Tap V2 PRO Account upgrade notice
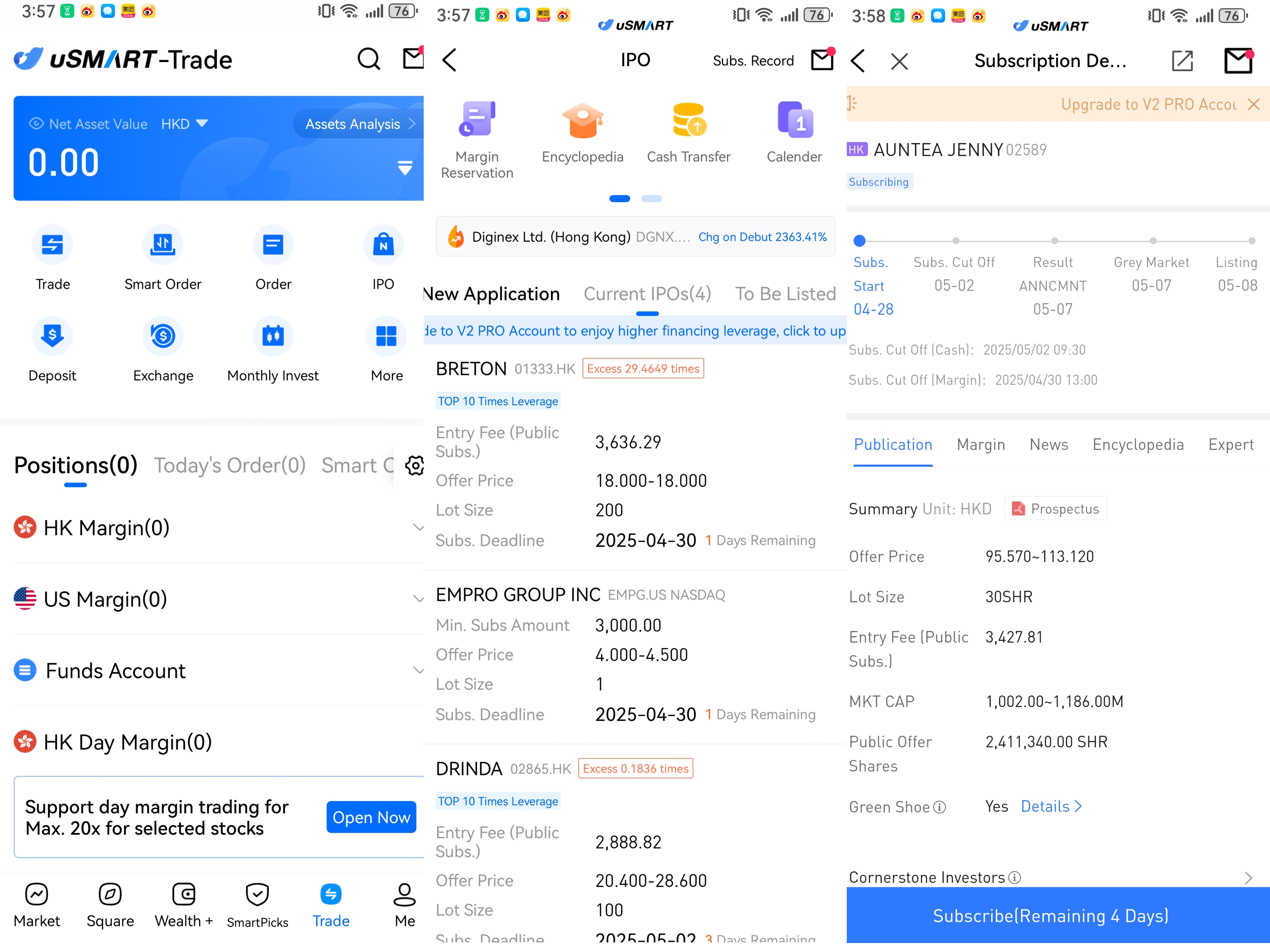The width and height of the screenshot is (1270, 952). coord(635,331)
